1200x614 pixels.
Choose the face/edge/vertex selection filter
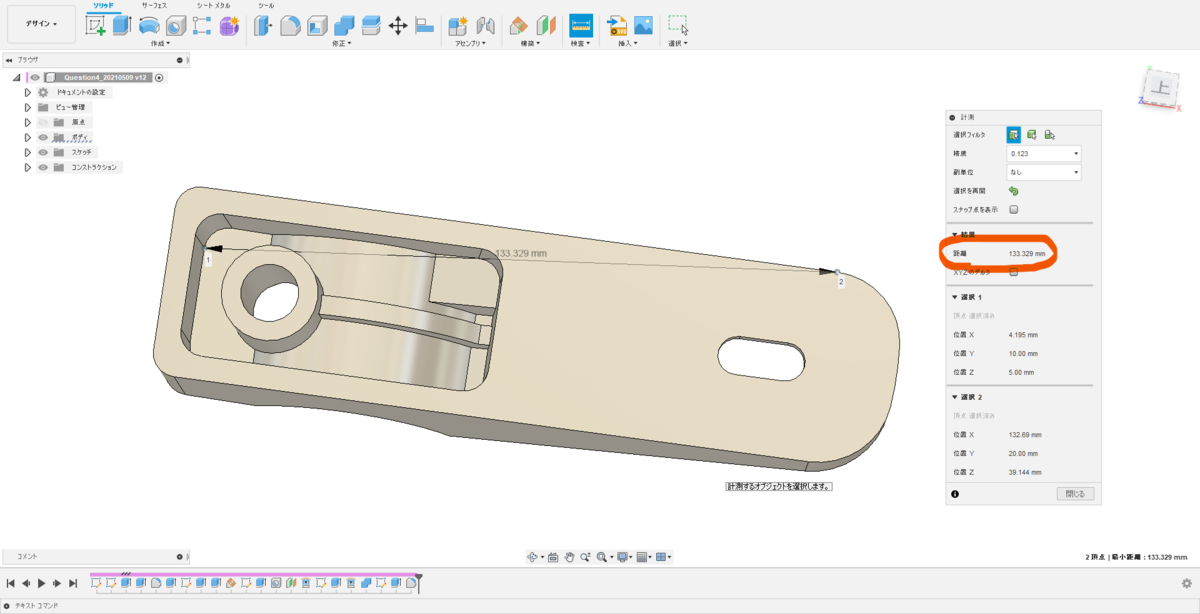click(x=1014, y=134)
